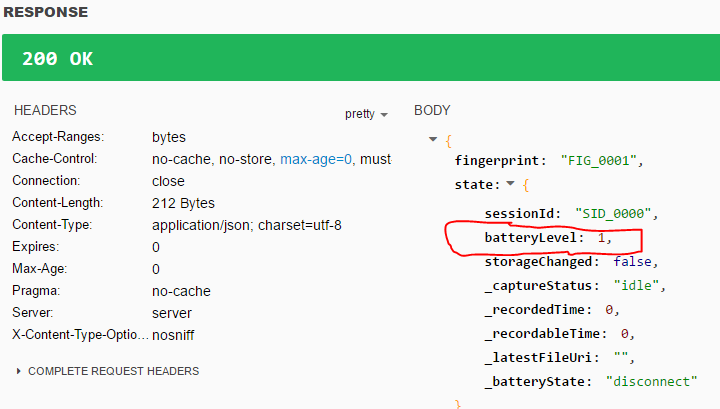Click the 200 OK status banner
Viewport: 720px width, 409px height.
point(361,58)
